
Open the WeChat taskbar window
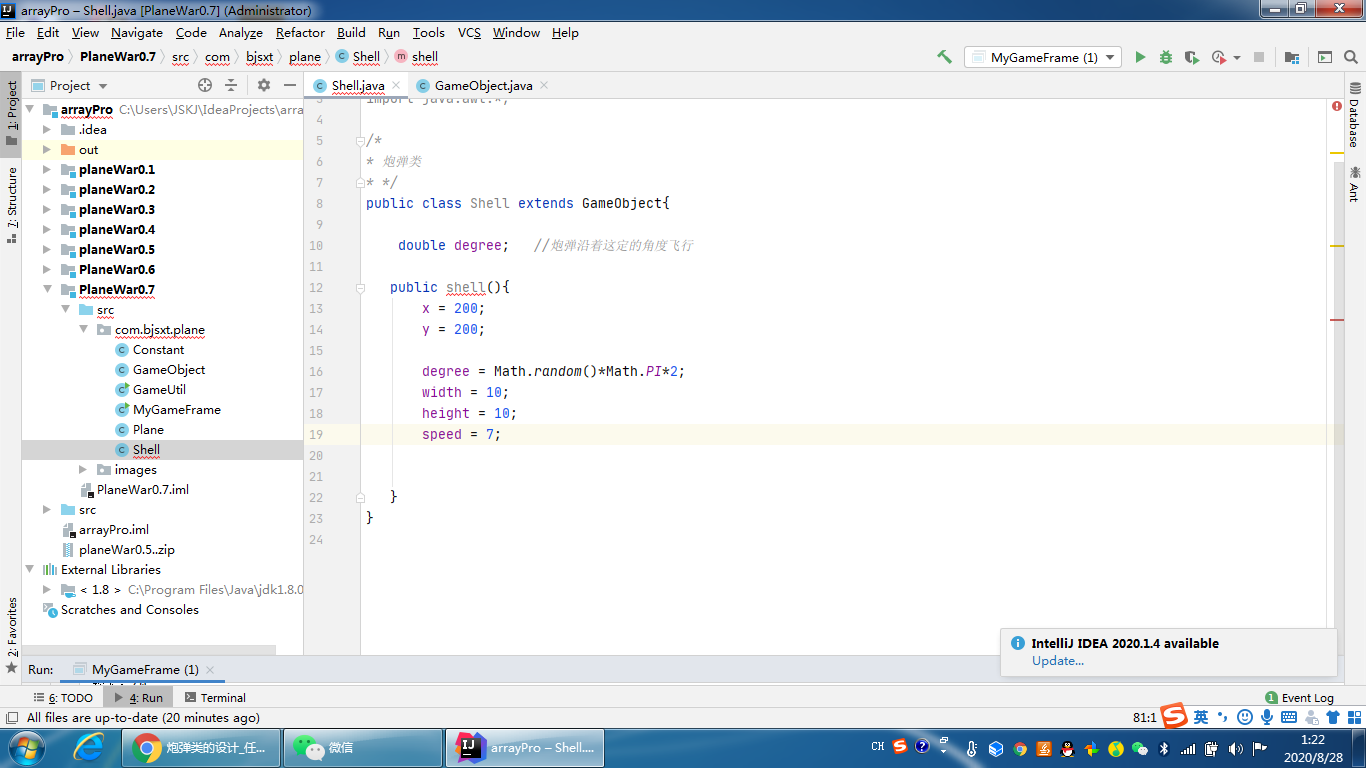click(x=363, y=747)
